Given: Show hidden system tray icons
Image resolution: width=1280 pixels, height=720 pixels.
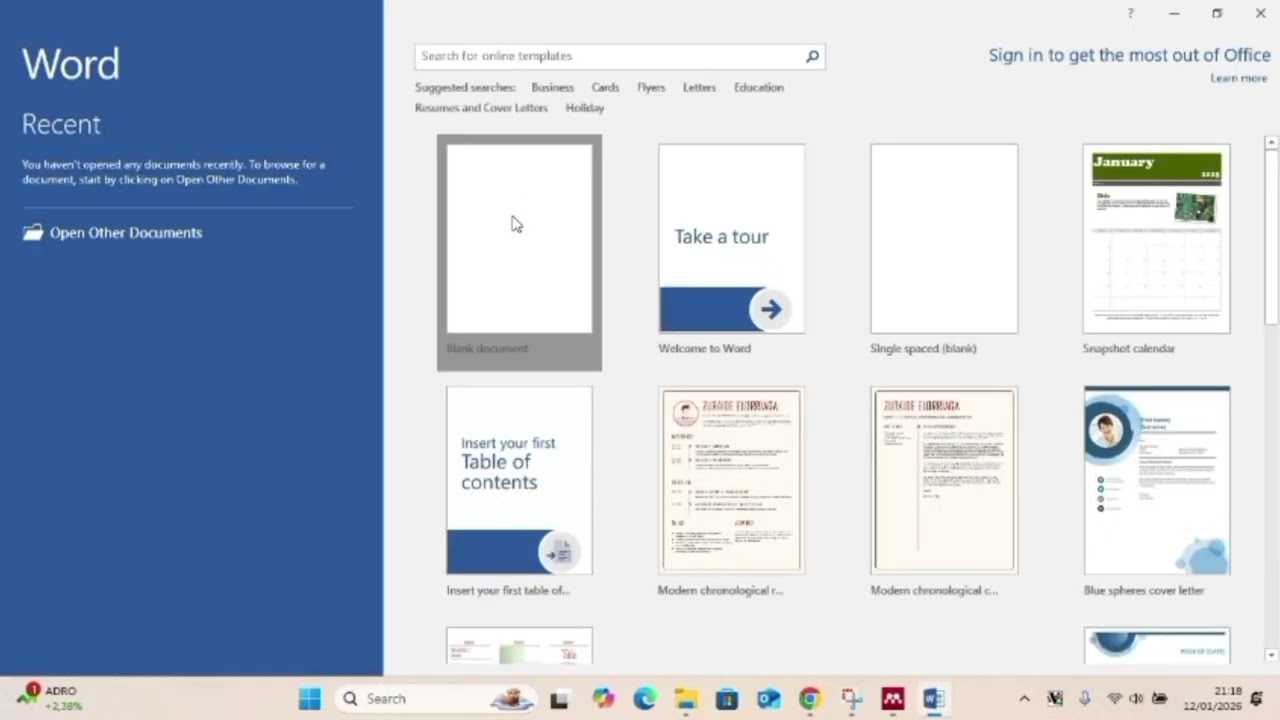Looking at the screenshot, I should pyautogui.click(x=1024, y=698).
